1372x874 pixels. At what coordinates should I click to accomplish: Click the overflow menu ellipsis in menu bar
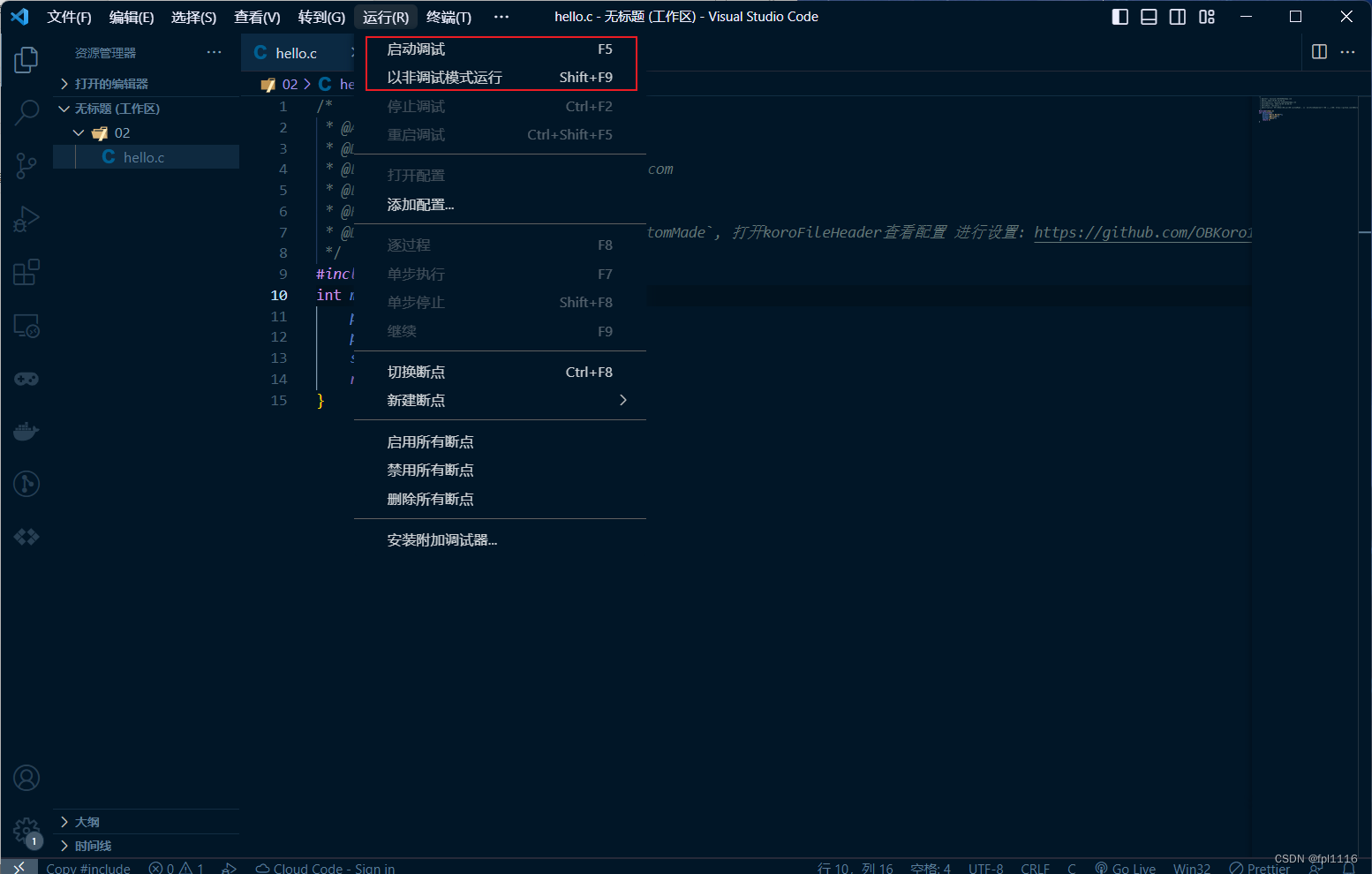click(501, 17)
